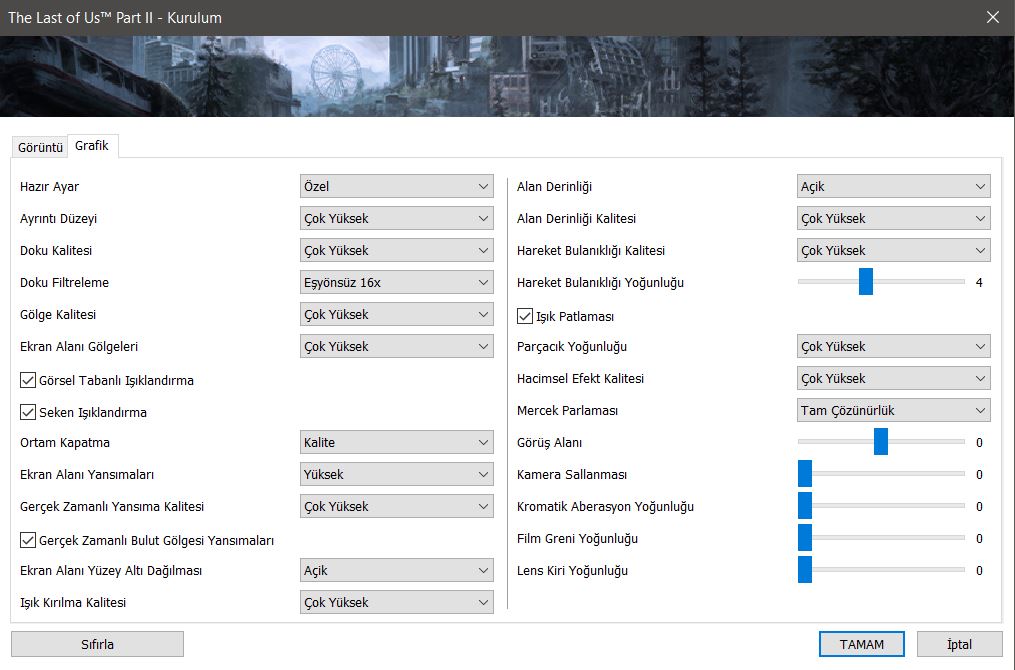
Task: Click the Sıfırla reset button
Action: click(97, 644)
